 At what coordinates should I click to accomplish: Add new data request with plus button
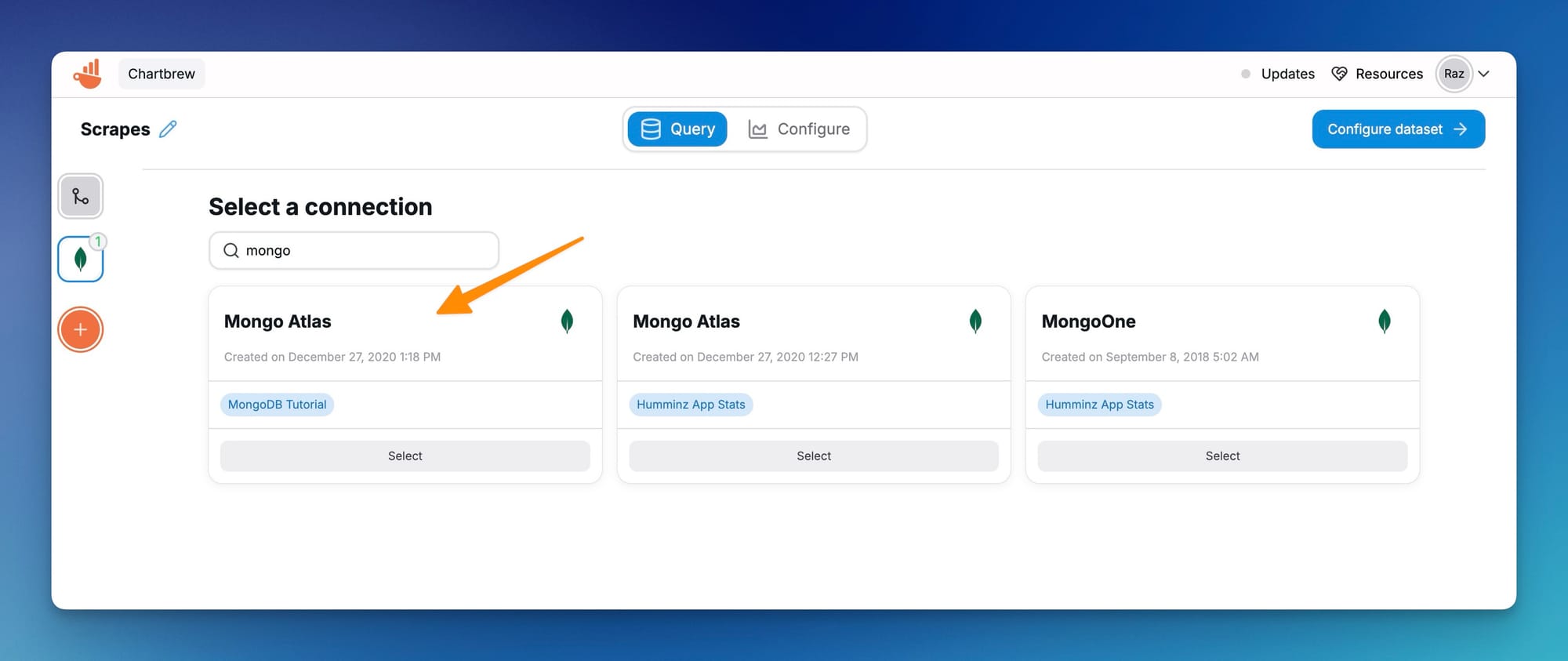pyautogui.click(x=81, y=329)
